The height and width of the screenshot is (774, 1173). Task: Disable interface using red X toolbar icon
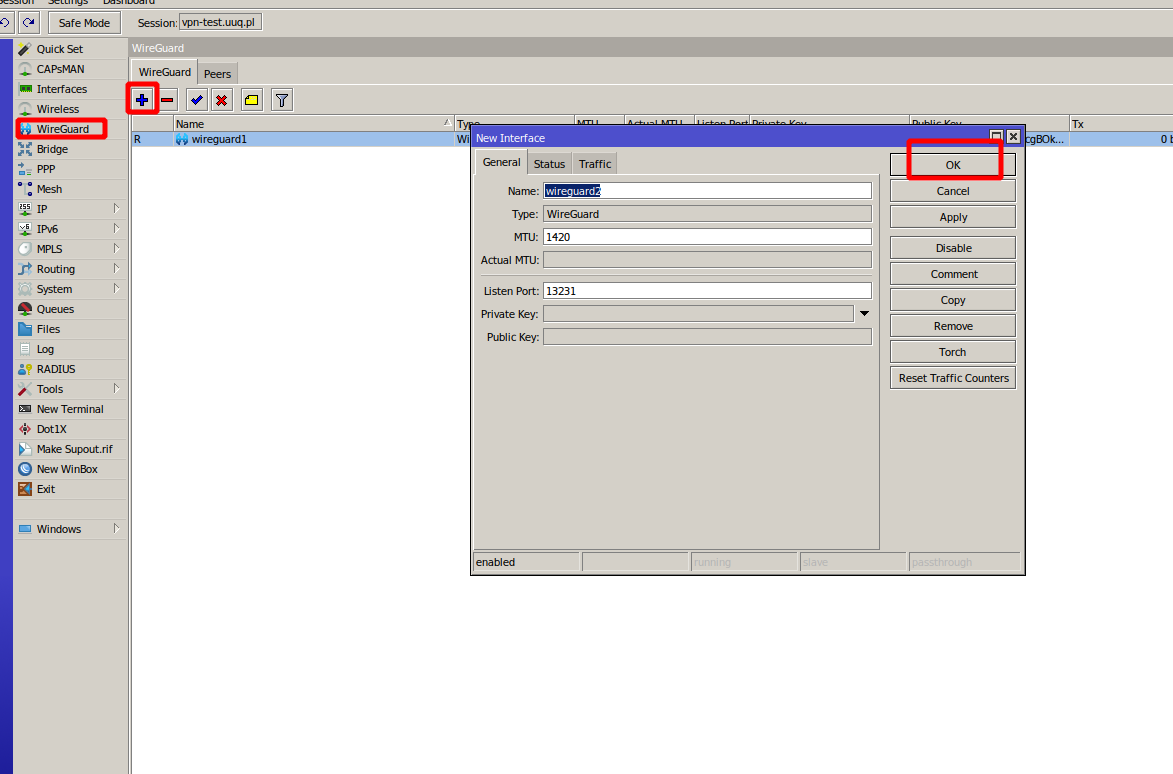pos(221,99)
